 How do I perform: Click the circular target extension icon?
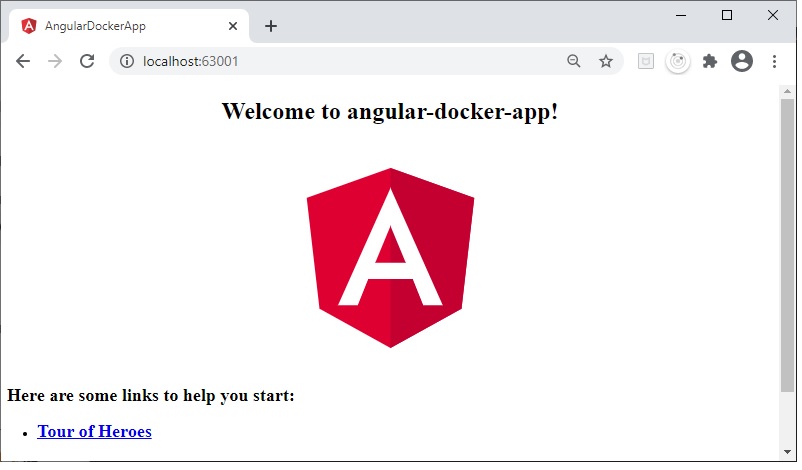[x=678, y=61]
